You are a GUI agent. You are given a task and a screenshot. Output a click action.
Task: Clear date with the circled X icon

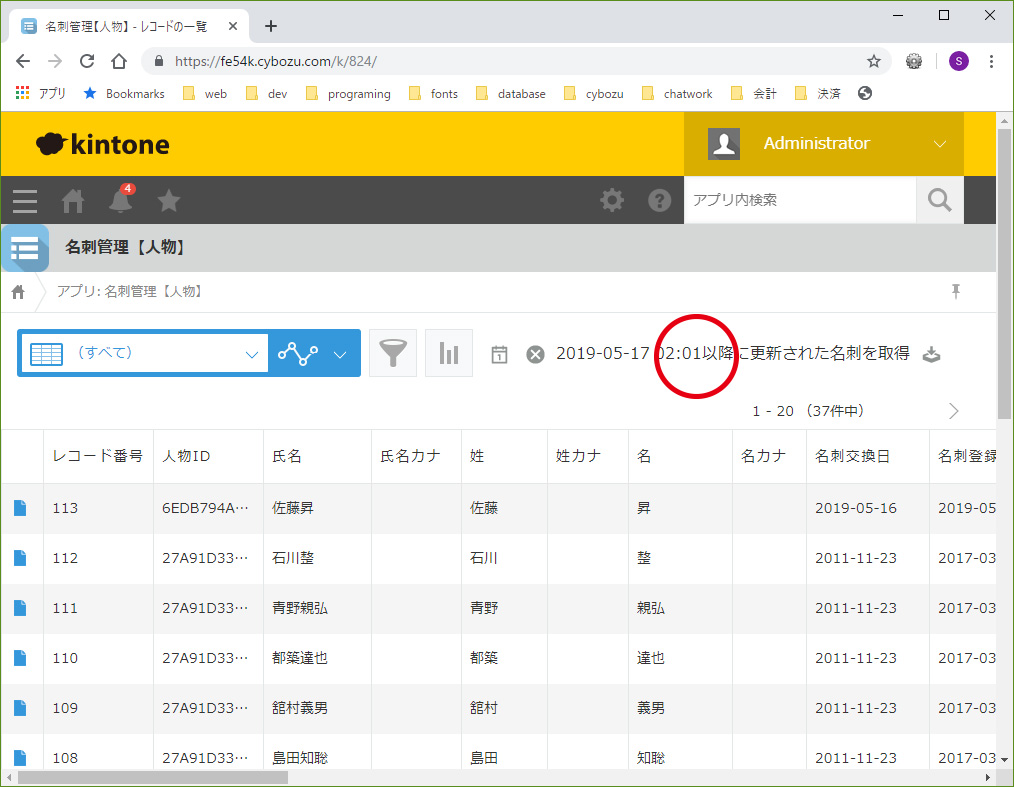(x=535, y=354)
